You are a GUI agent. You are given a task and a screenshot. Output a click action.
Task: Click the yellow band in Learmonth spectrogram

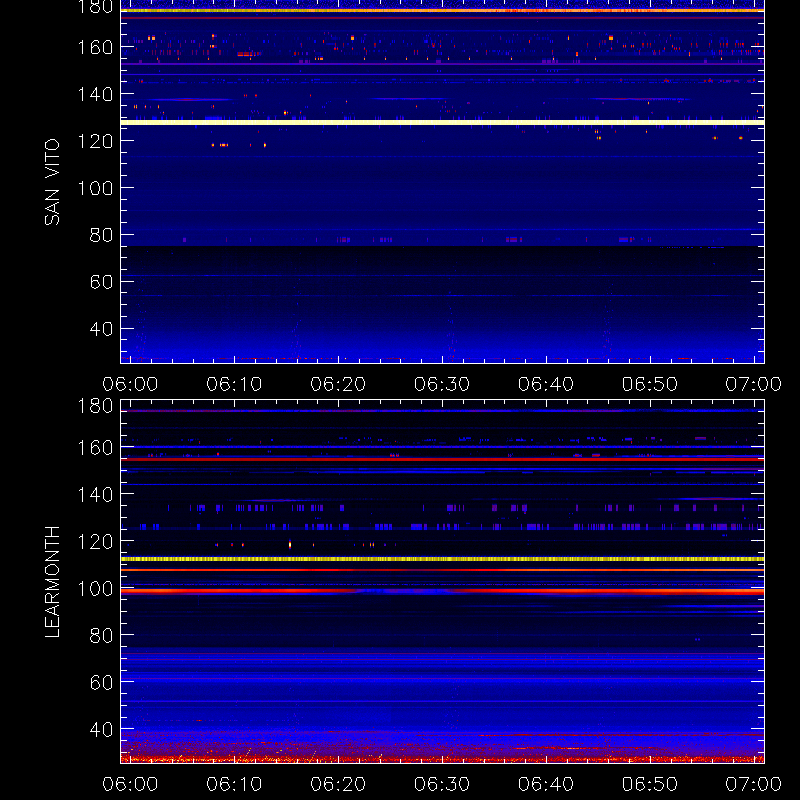click(442, 559)
